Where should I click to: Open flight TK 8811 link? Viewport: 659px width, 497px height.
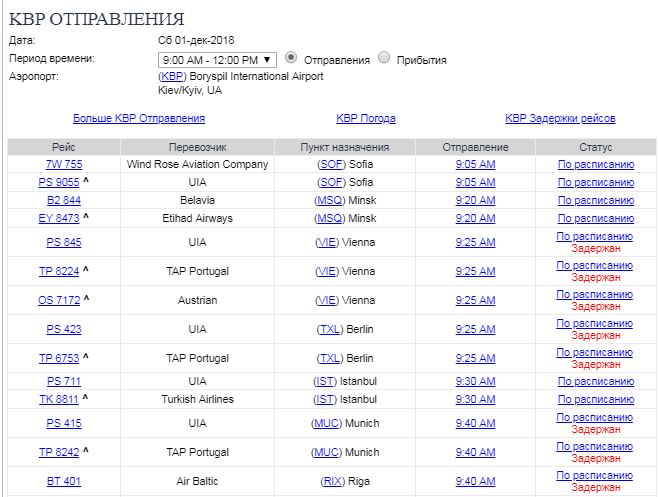tap(58, 399)
